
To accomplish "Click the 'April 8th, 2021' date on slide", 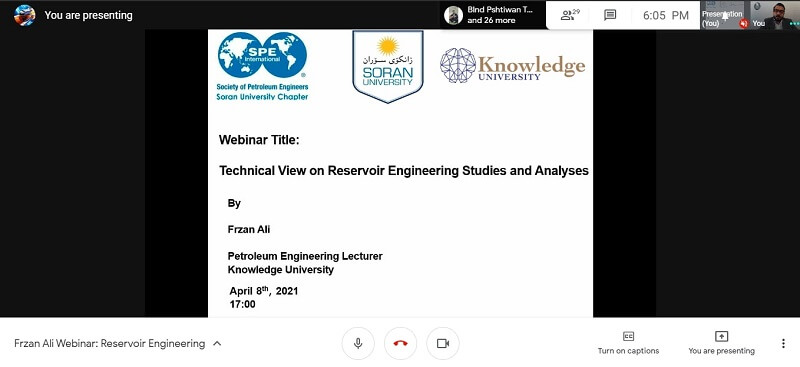I will point(264,291).
